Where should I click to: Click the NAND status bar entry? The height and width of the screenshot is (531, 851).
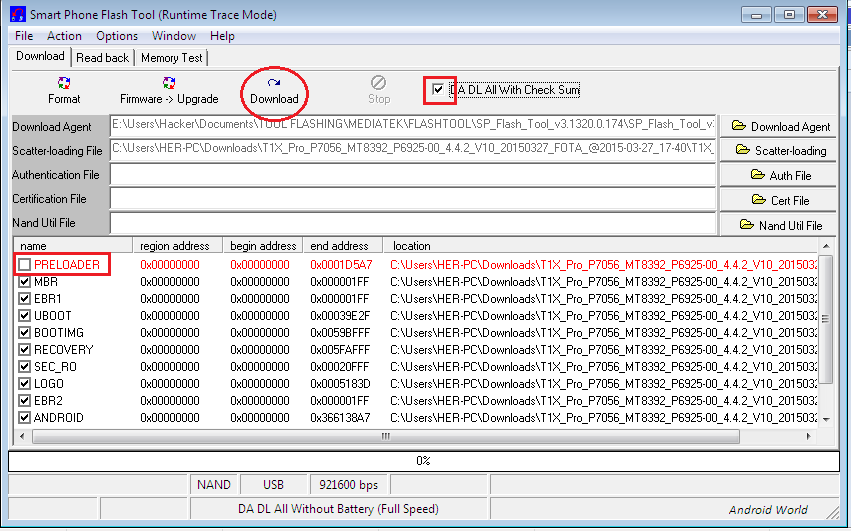pyautogui.click(x=214, y=484)
